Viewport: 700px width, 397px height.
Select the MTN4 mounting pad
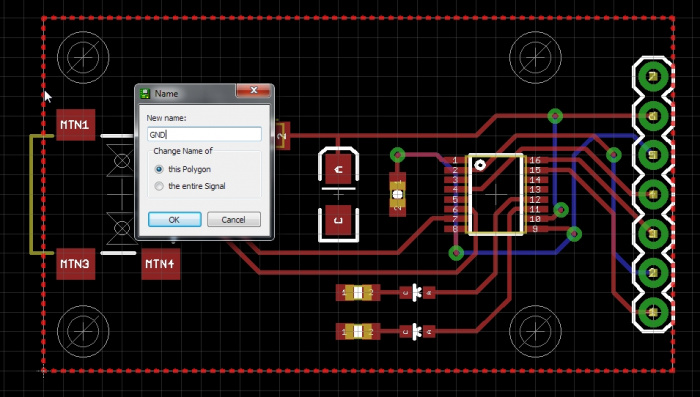(160, 264)
